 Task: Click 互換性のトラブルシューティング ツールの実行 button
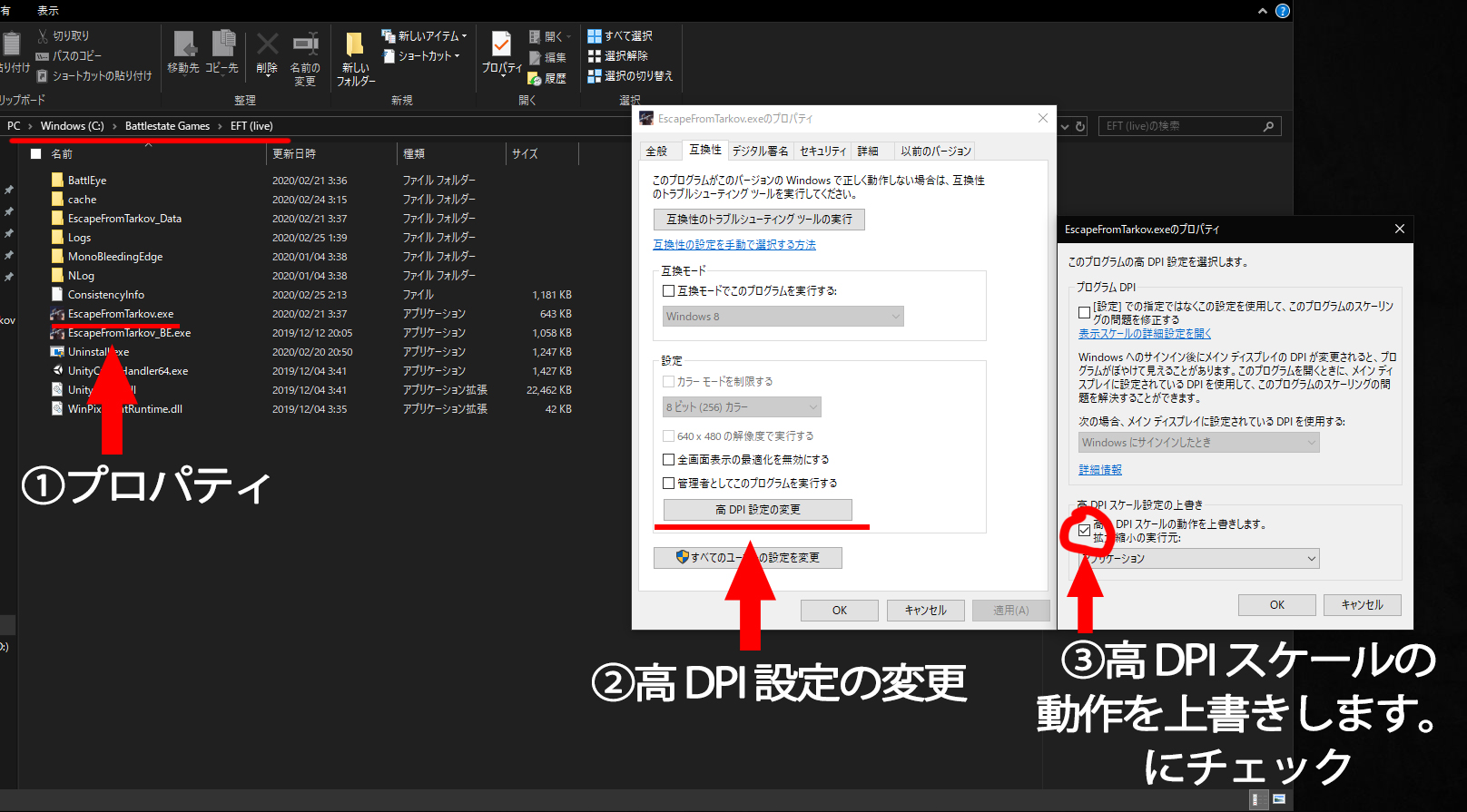(759, 220)
